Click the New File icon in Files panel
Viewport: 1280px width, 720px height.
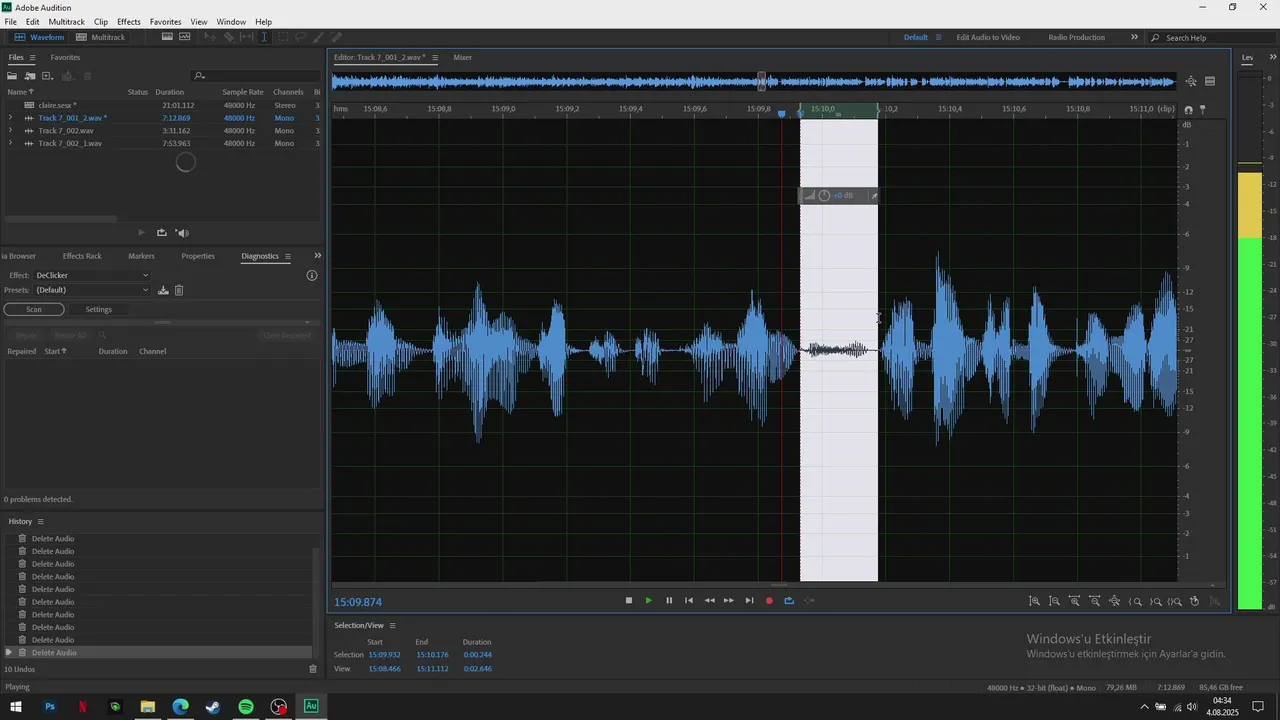click(47, 76)
